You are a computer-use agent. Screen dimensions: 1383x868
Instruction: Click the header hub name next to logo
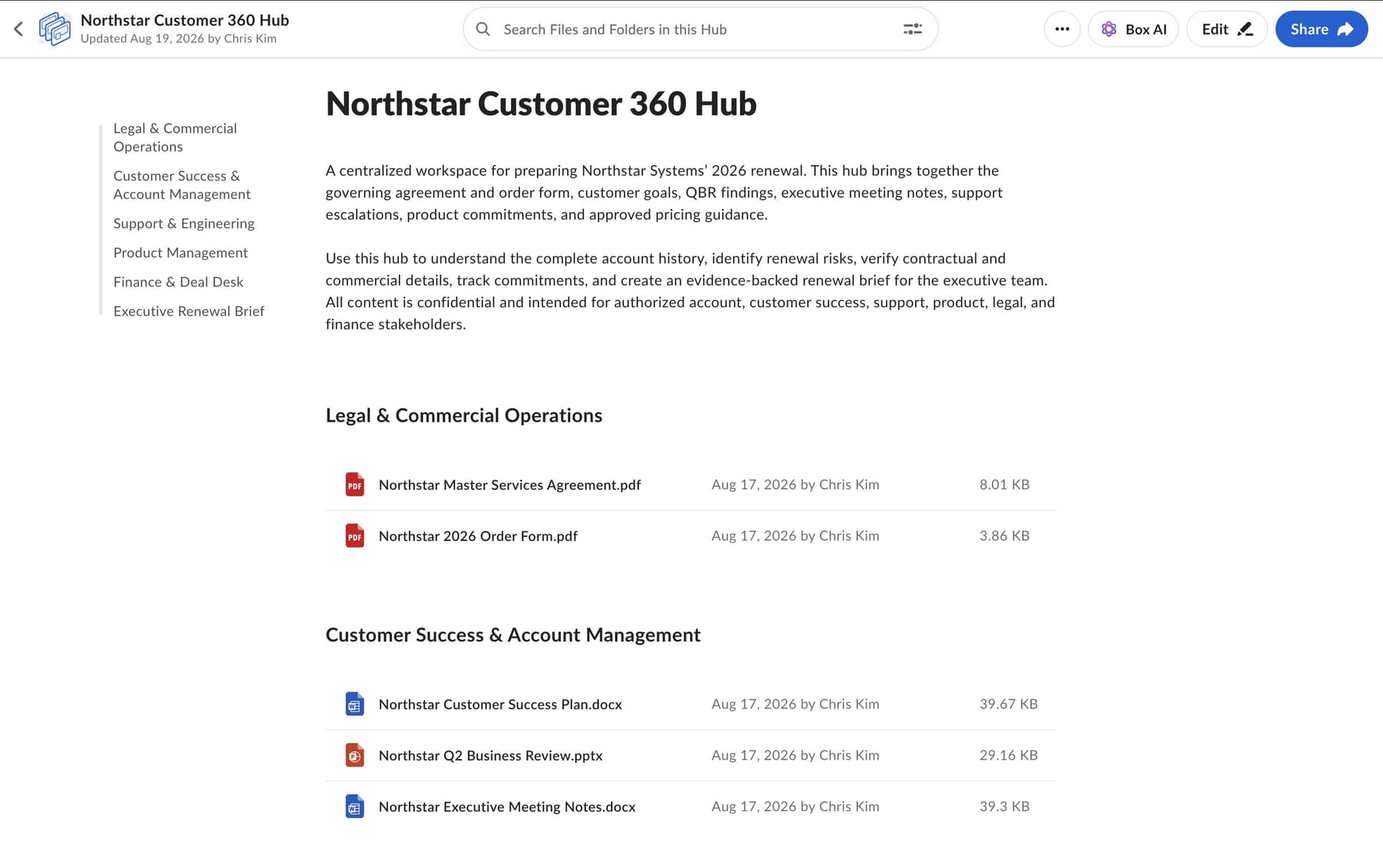tap(185, 20)
